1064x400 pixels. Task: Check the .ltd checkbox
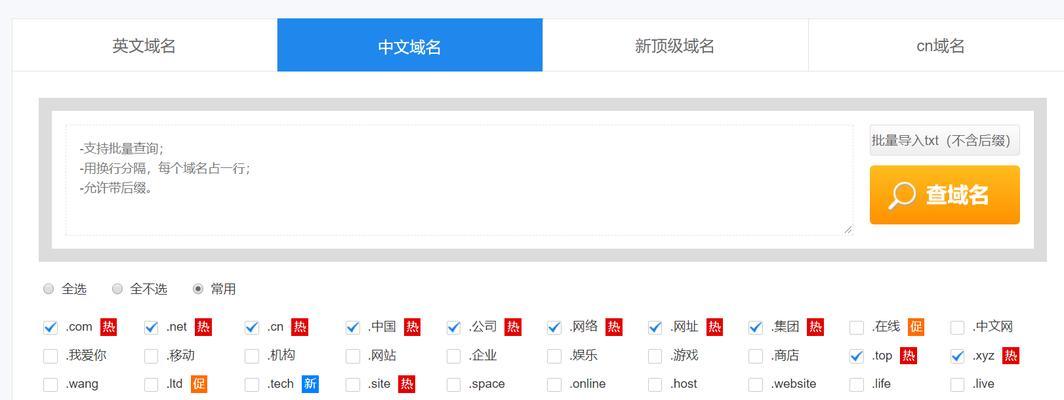click(x=151, y=384)
